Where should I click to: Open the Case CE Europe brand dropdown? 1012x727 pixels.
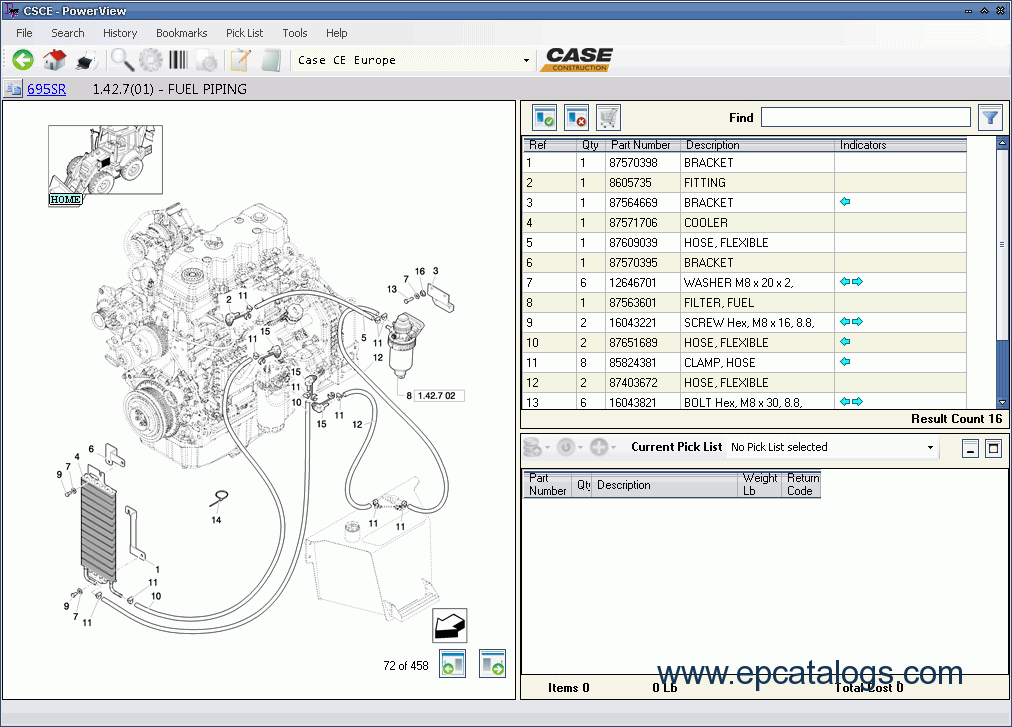click(x=526, y=61)
